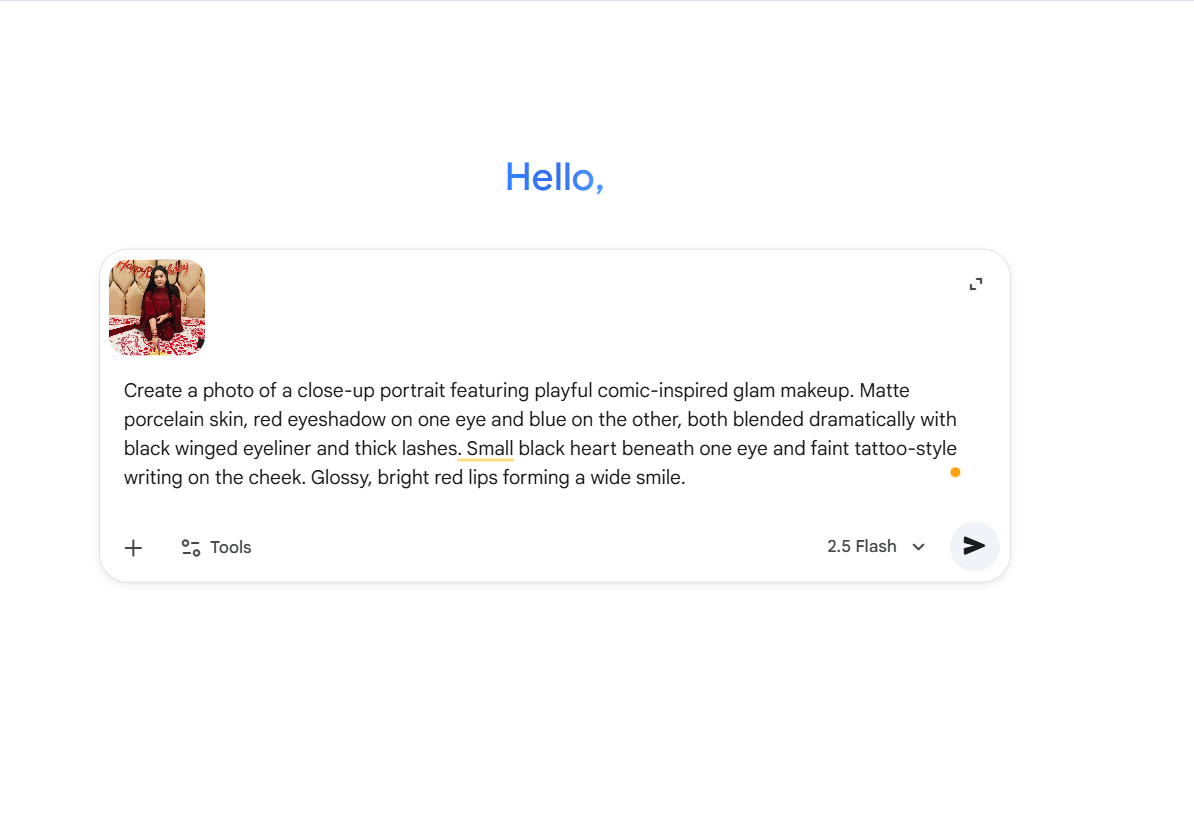Open the 2.5 Flash model selector

tap(862, 546)
